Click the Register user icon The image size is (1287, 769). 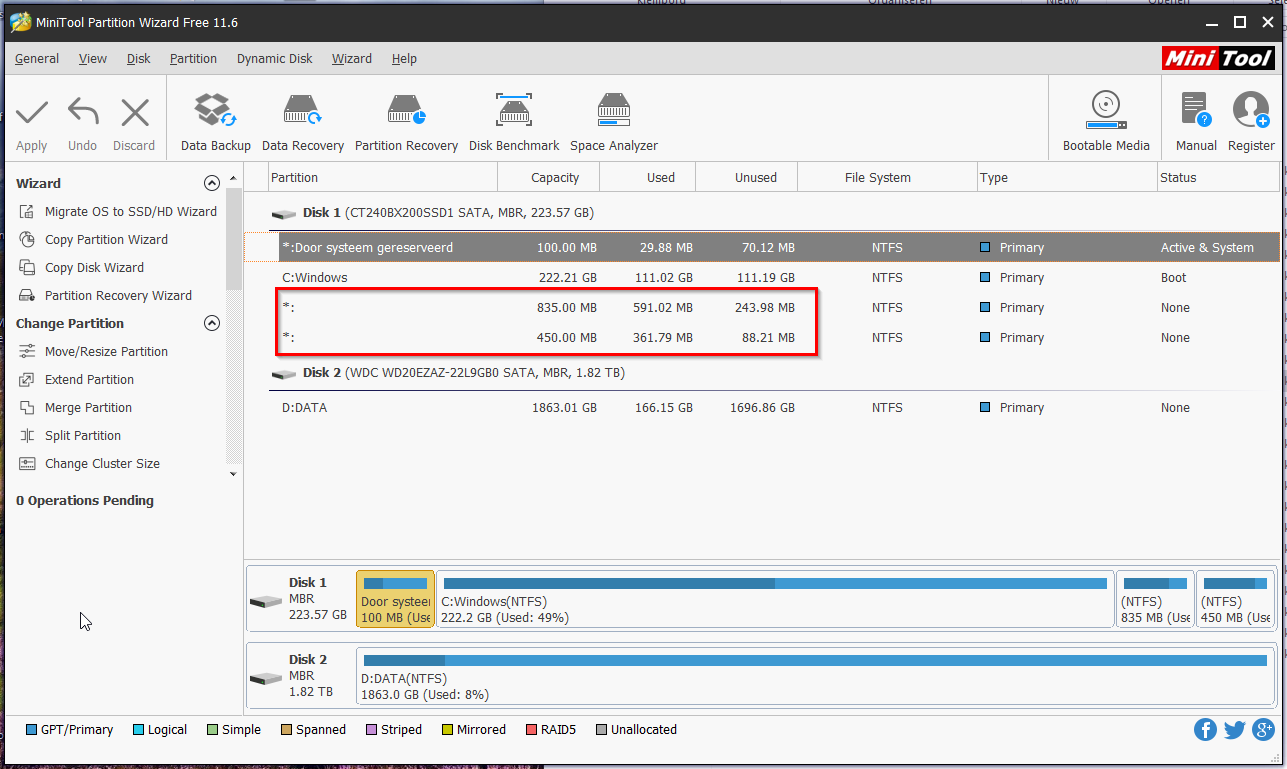pos(1251,110)
